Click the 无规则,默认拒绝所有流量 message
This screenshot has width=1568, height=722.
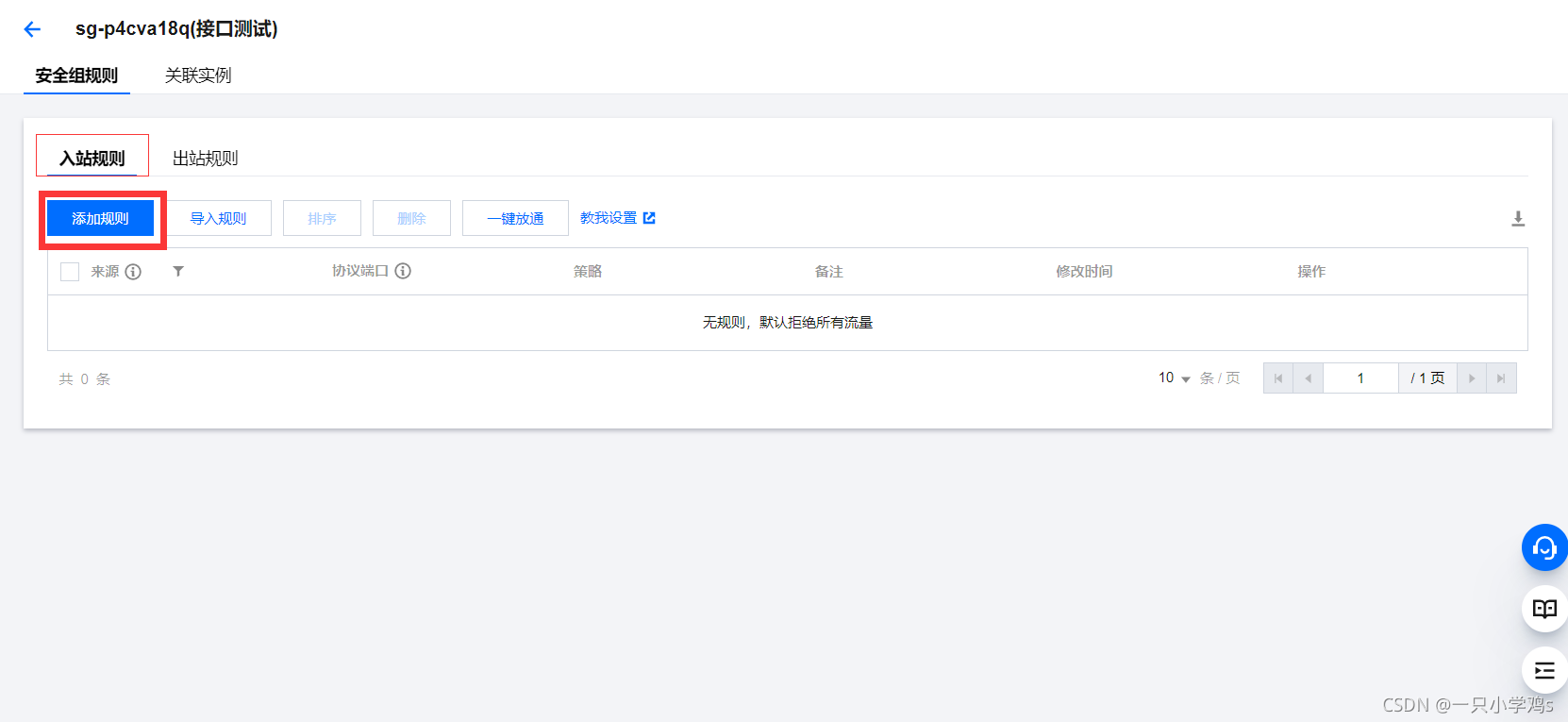(788, 323)
